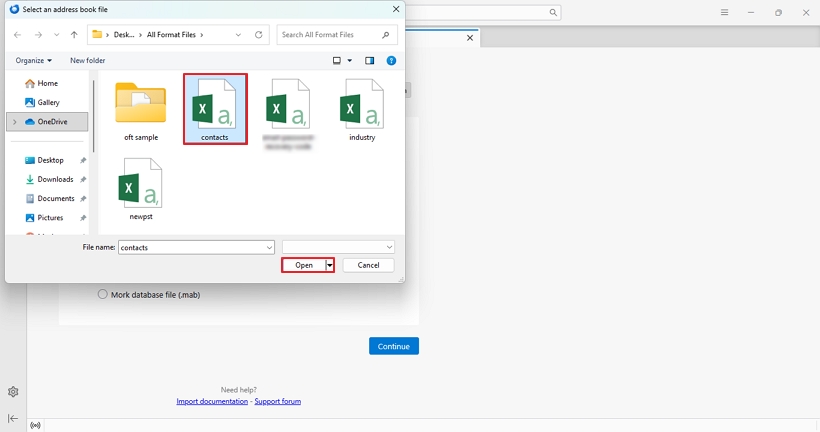Go forward in folder navigation
The width and height of the screenshot is (820, 432).
coord(38,35)
